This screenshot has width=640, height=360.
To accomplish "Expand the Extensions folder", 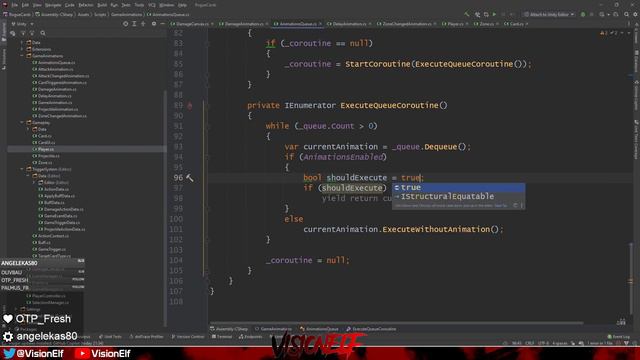I will [x=22, y=49].
